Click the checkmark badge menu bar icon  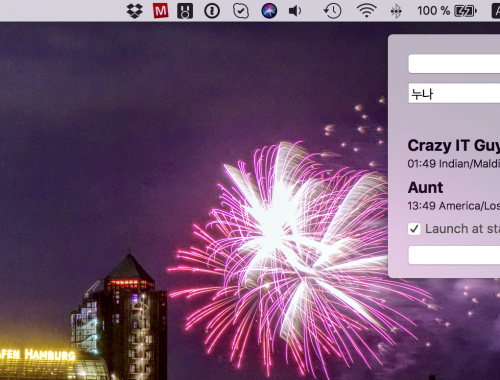(241, 11)
